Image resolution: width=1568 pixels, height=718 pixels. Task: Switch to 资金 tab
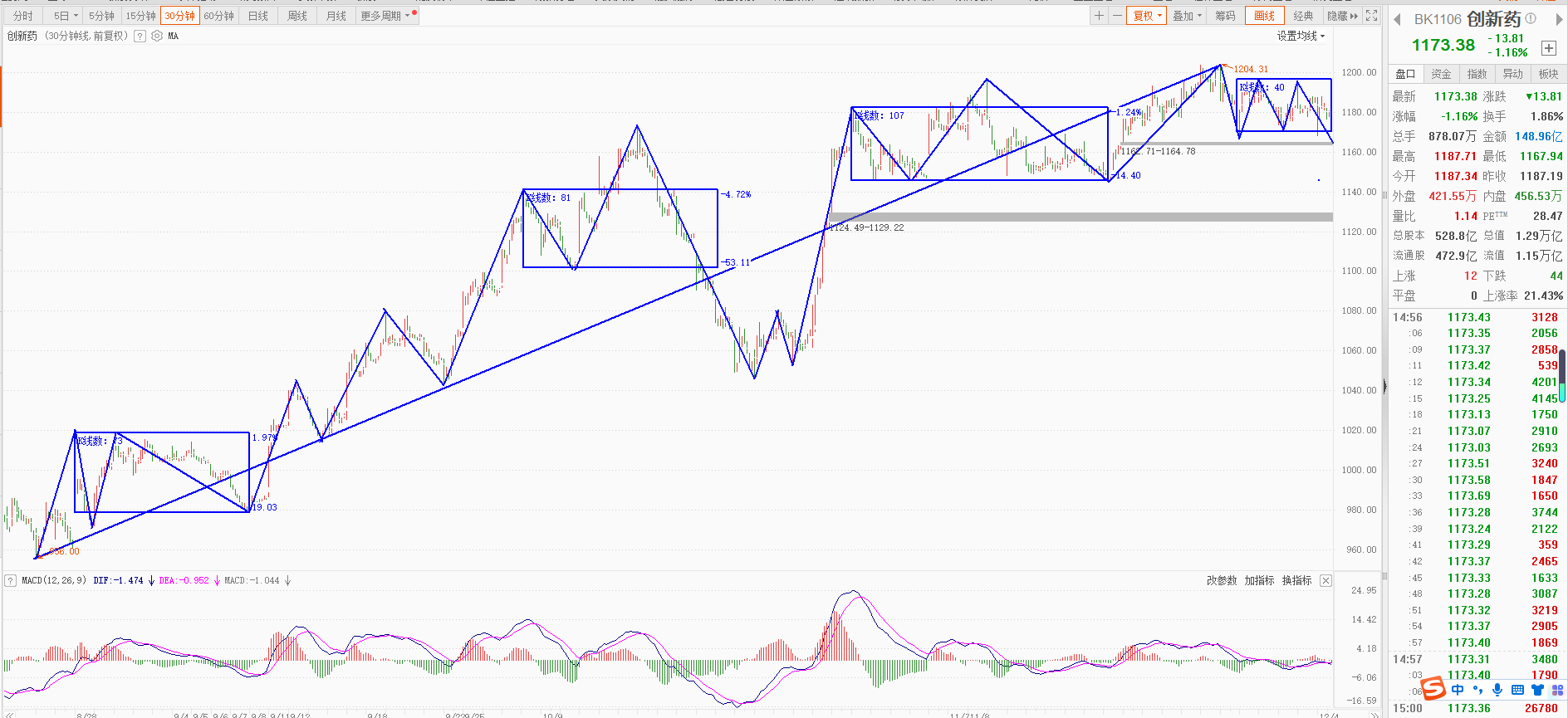coord(1441,74)
